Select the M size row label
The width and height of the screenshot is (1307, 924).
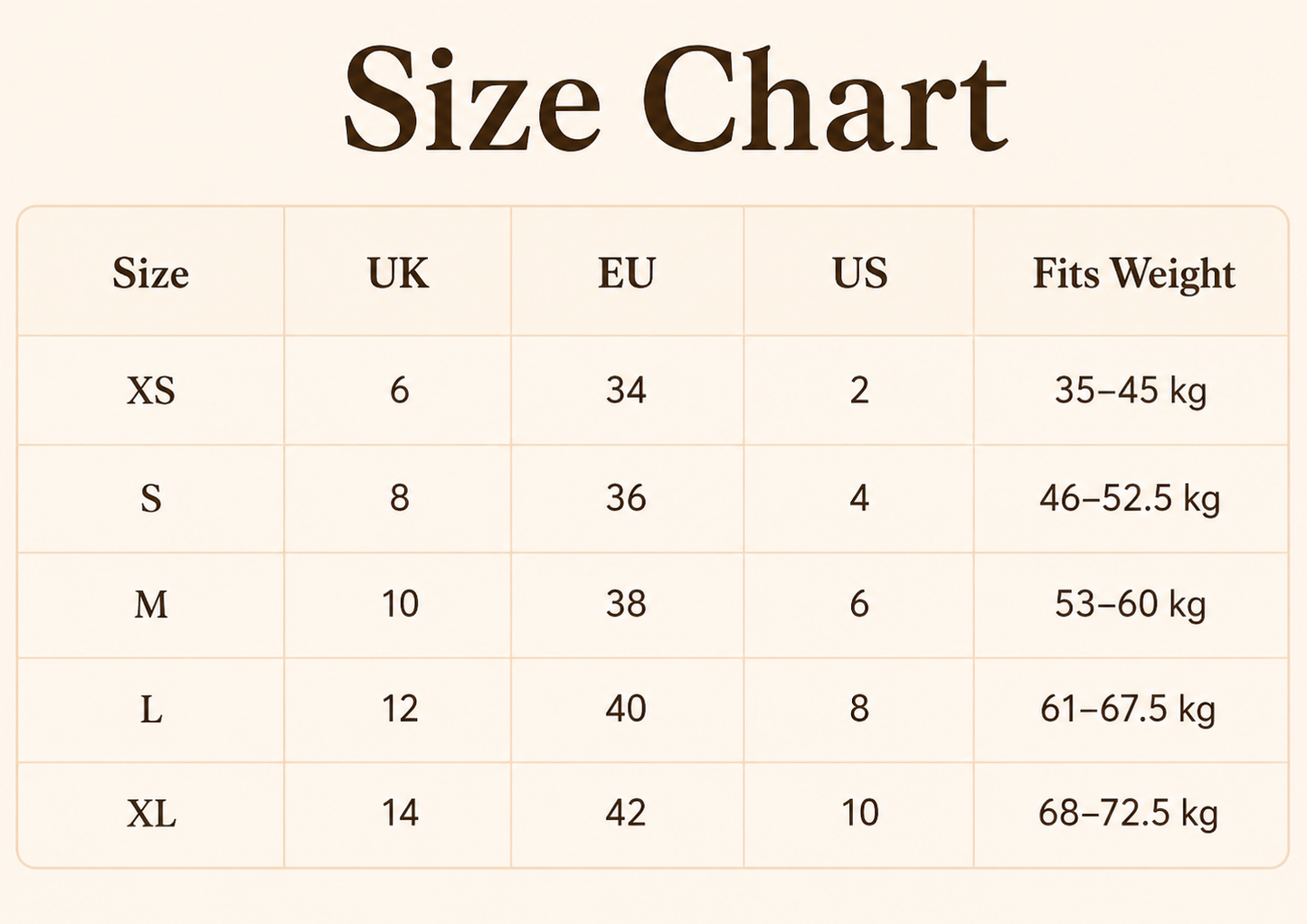coord(151,604)
